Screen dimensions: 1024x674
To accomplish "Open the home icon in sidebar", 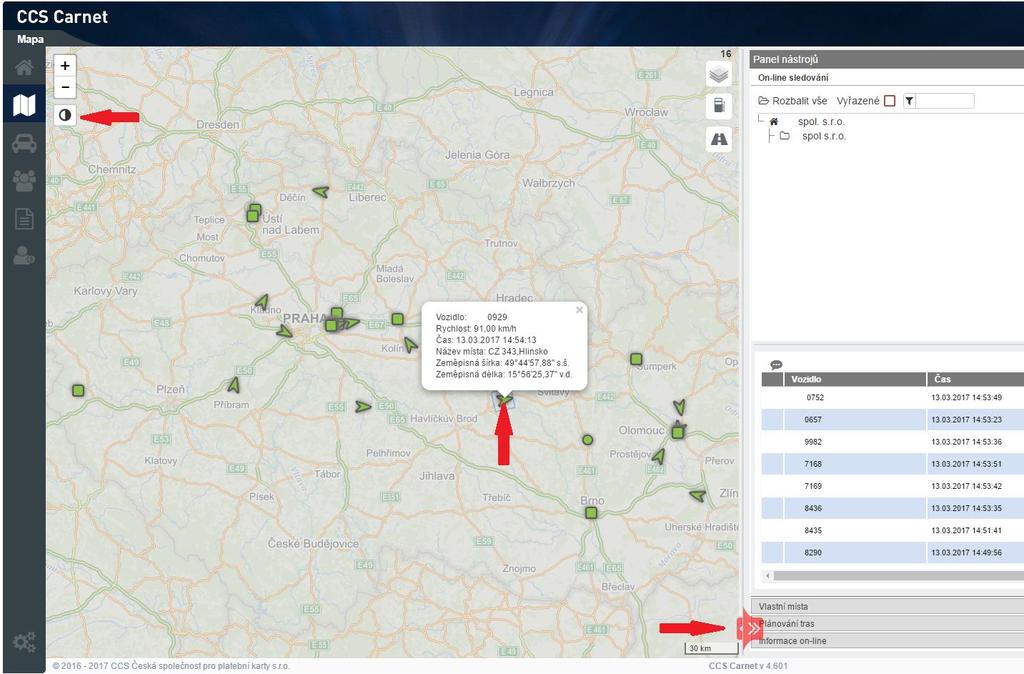I will 24,67.
